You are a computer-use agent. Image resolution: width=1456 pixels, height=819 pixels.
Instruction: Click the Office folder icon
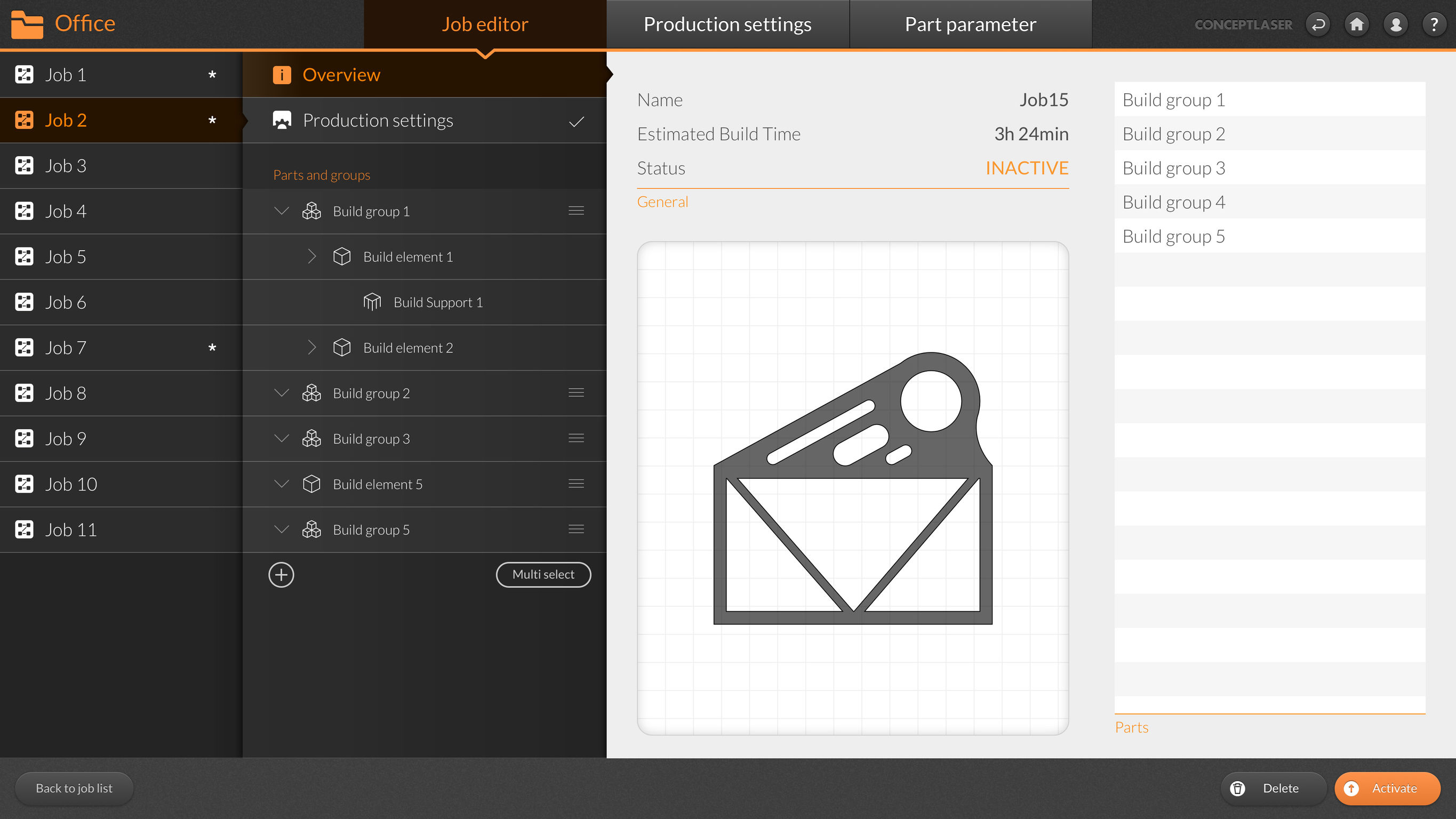click(27, 25)
